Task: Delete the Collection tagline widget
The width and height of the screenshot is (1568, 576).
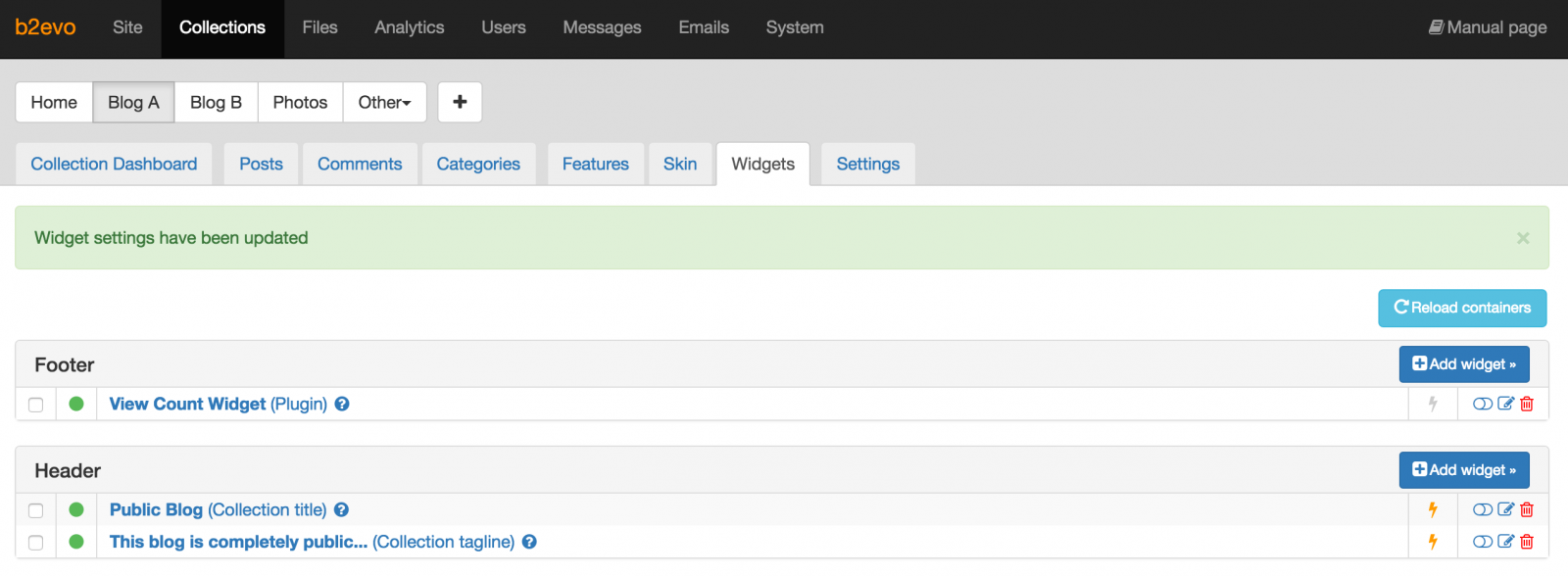Action: (1527, 542)
